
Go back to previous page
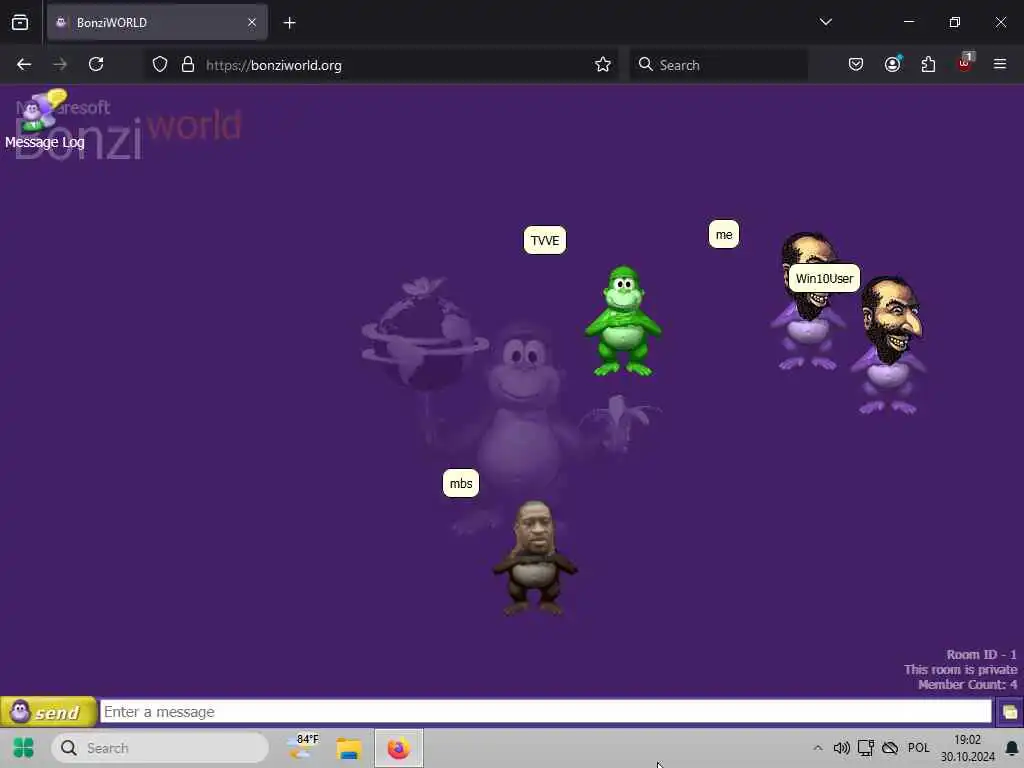coord(24,64)
